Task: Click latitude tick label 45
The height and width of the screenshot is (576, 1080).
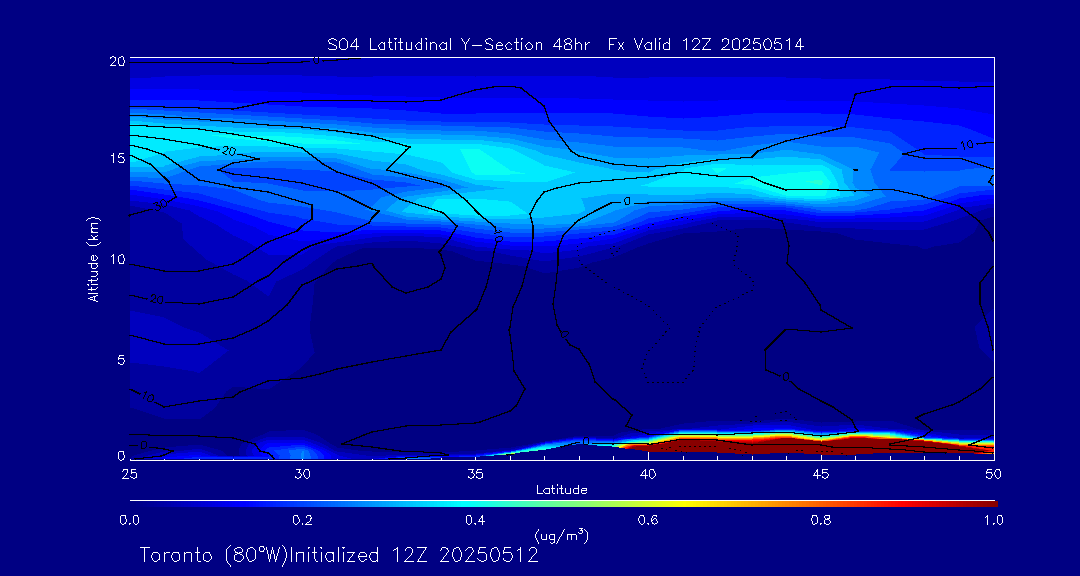Action: 821,474
